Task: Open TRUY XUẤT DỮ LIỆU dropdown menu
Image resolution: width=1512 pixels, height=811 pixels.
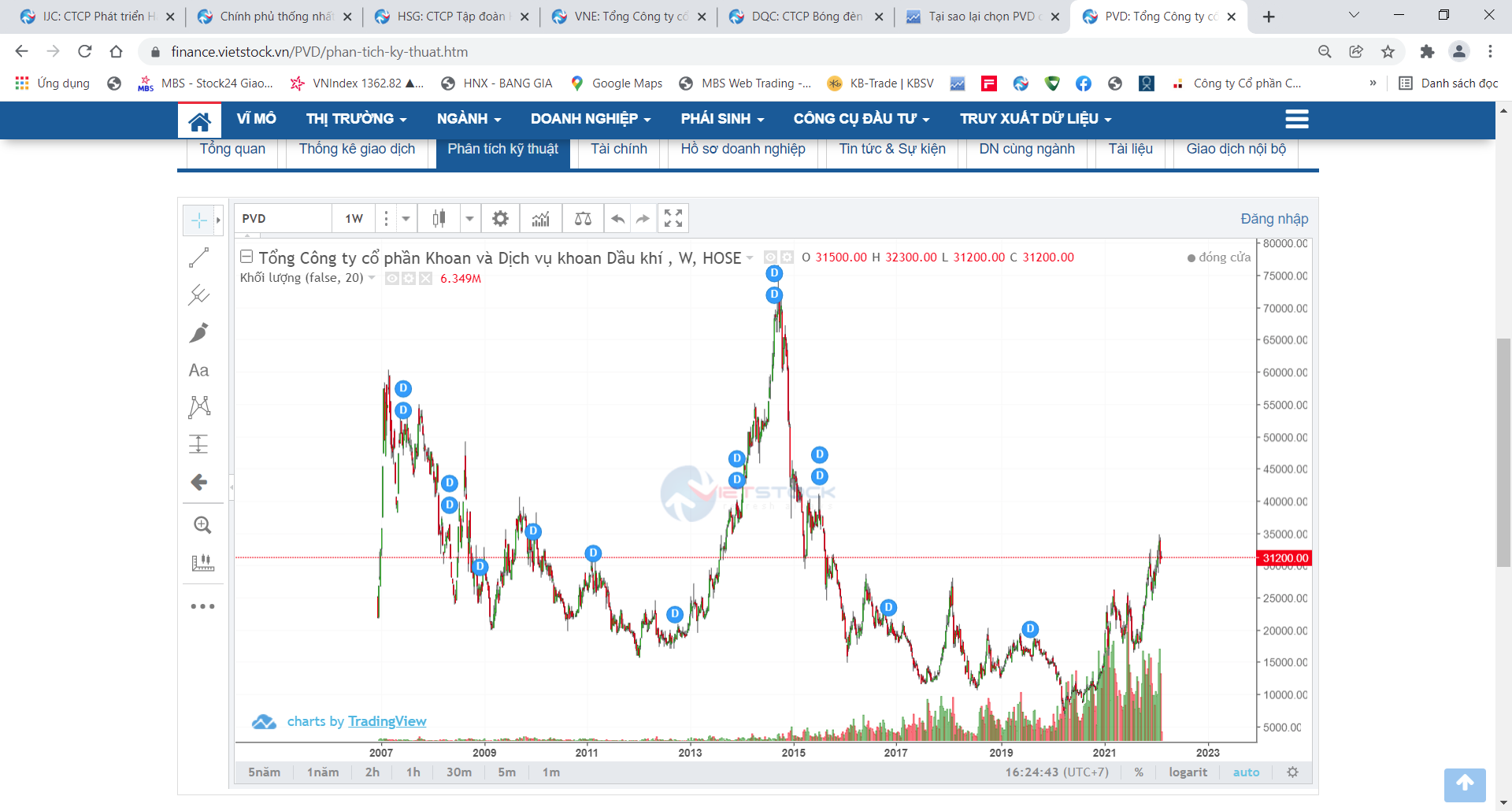Action: 1036,119
